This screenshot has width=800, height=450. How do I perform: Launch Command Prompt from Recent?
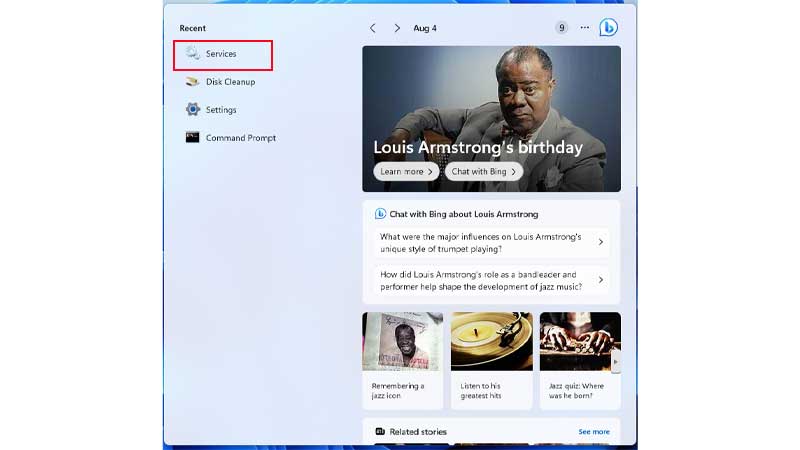click(x=231, y=138)
